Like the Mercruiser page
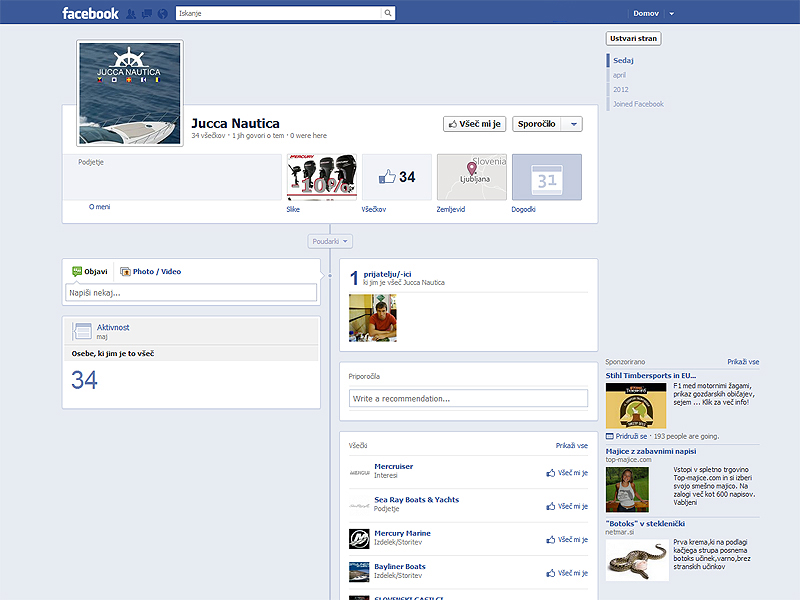 click(x=567, y=473)
